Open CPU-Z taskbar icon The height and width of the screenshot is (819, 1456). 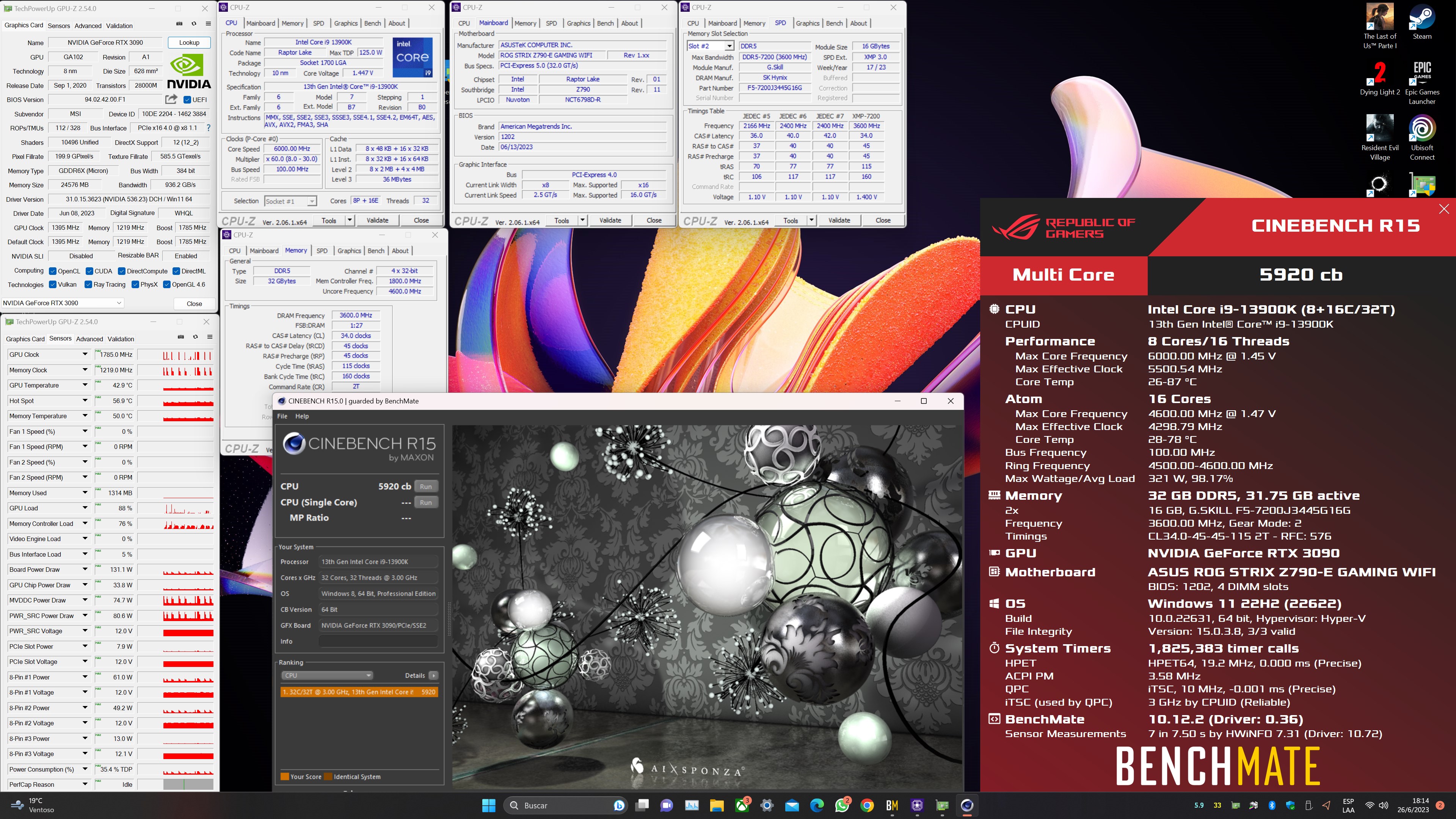click(917, 805)
